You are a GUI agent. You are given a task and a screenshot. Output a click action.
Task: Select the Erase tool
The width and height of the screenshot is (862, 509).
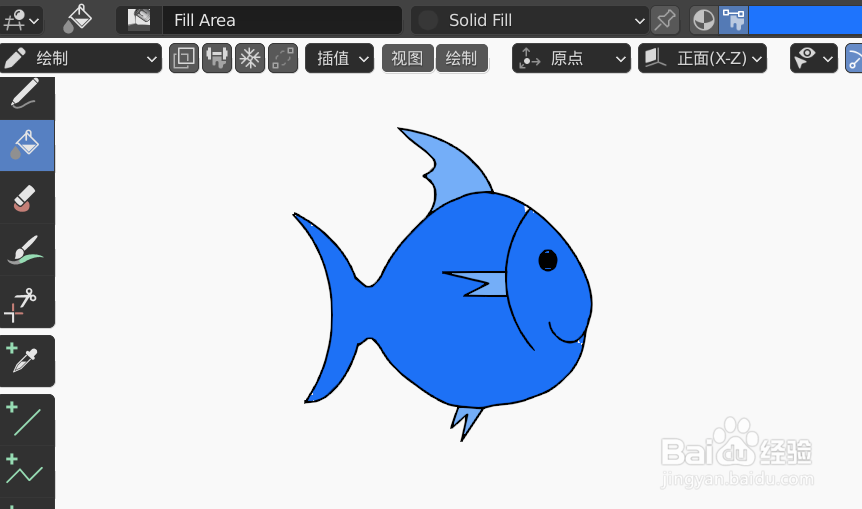pyautogui.click(x=27, y=197)
